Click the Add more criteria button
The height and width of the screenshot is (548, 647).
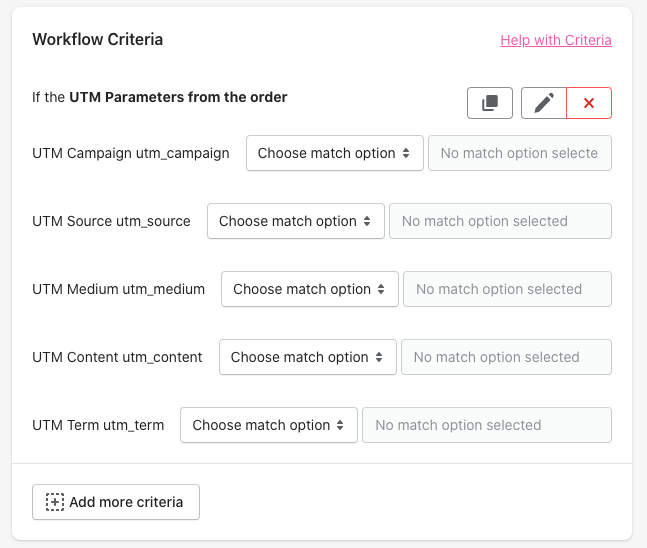click(x=116, y=502)
